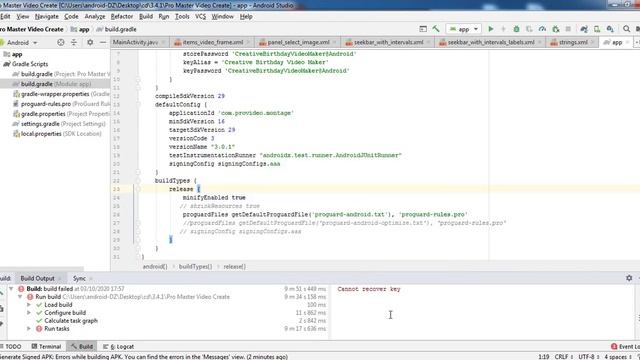Viewport: 640px width, 360px height.
Task: Open the Profile app gauge icon
Action: coord(542,29)
